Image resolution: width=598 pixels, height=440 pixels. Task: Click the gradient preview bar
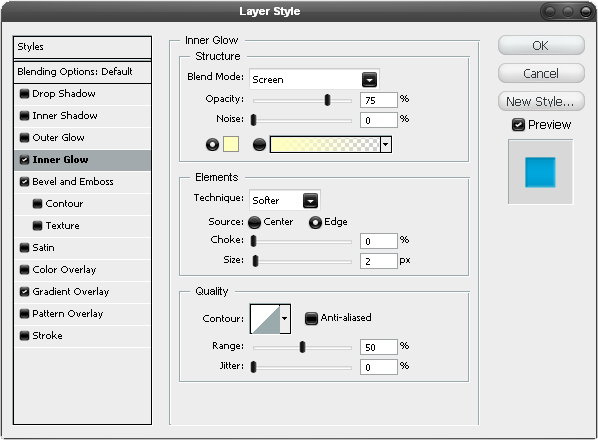tap(325, 145)
